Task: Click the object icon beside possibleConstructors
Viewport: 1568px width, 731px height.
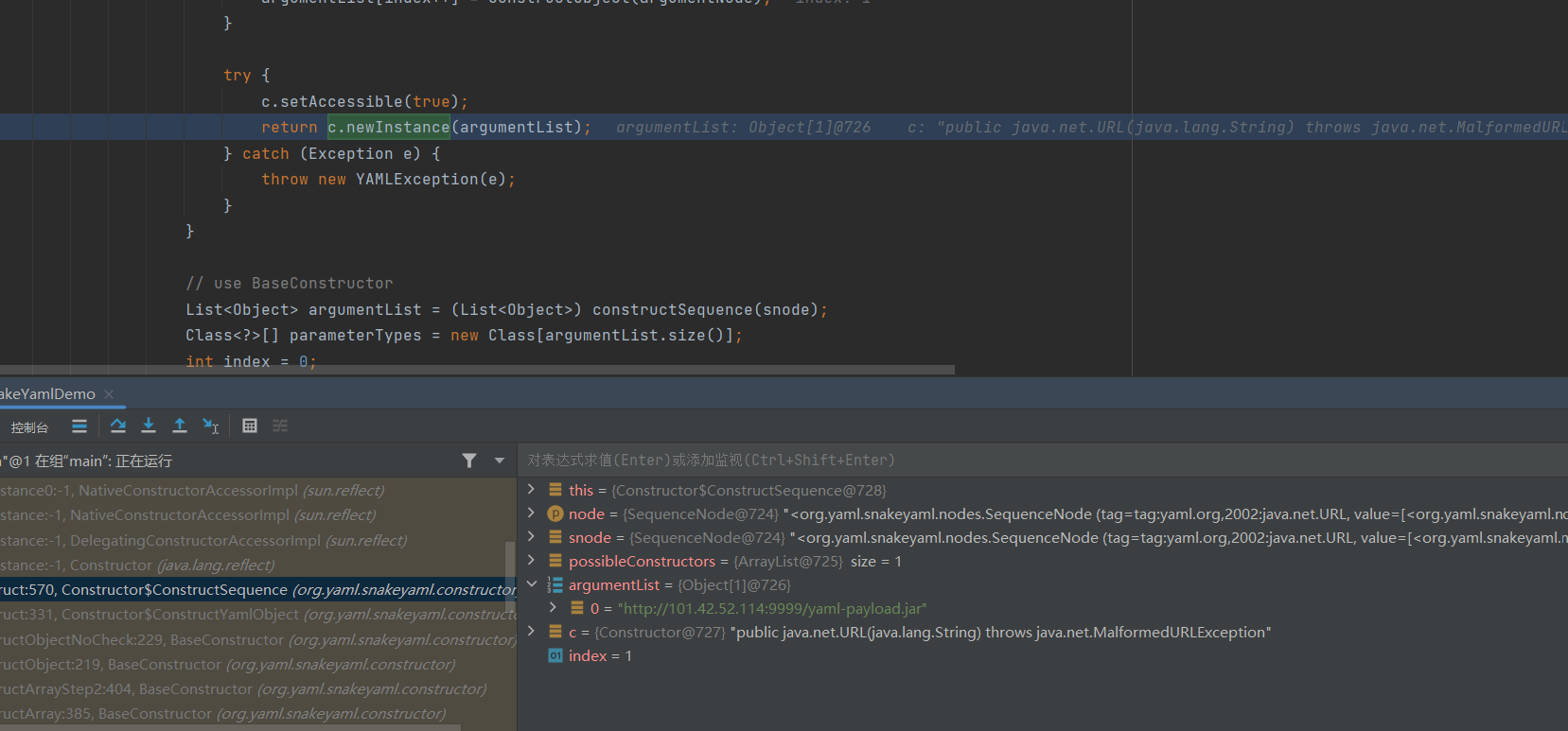Action: 555,561
